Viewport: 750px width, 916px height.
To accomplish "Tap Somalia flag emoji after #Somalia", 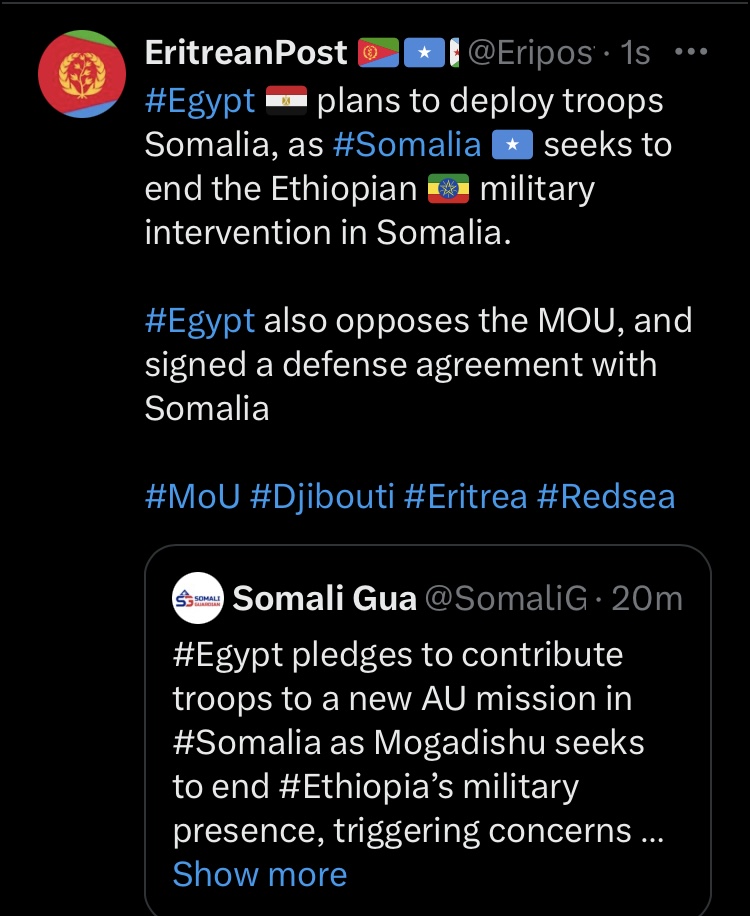I will 512,145.
